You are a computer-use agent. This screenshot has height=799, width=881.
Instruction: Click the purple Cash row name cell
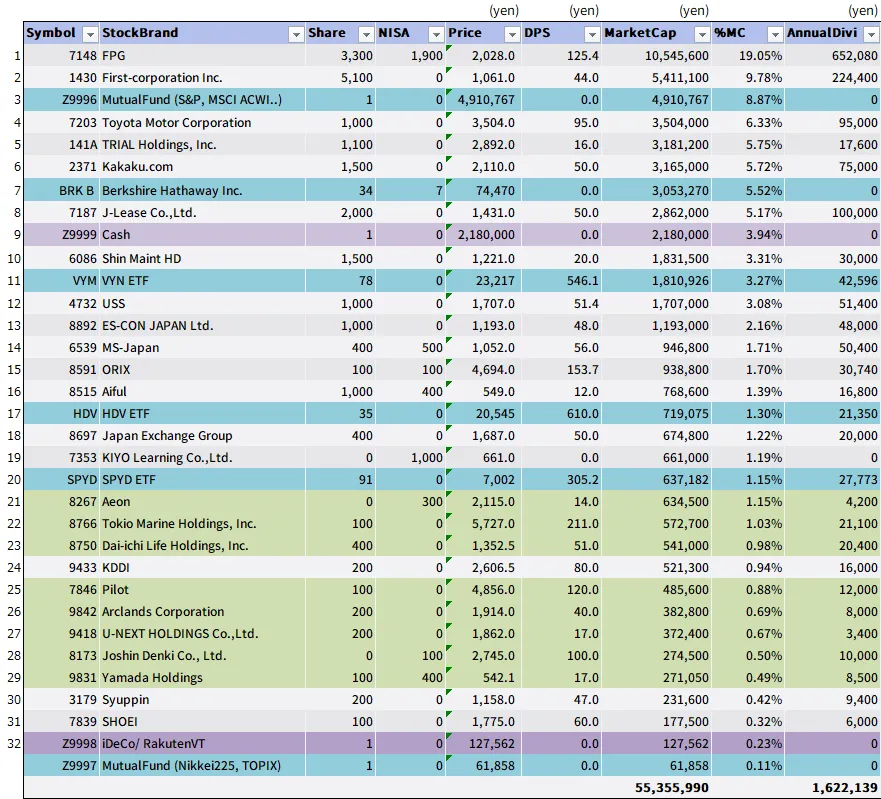[118, 235]
